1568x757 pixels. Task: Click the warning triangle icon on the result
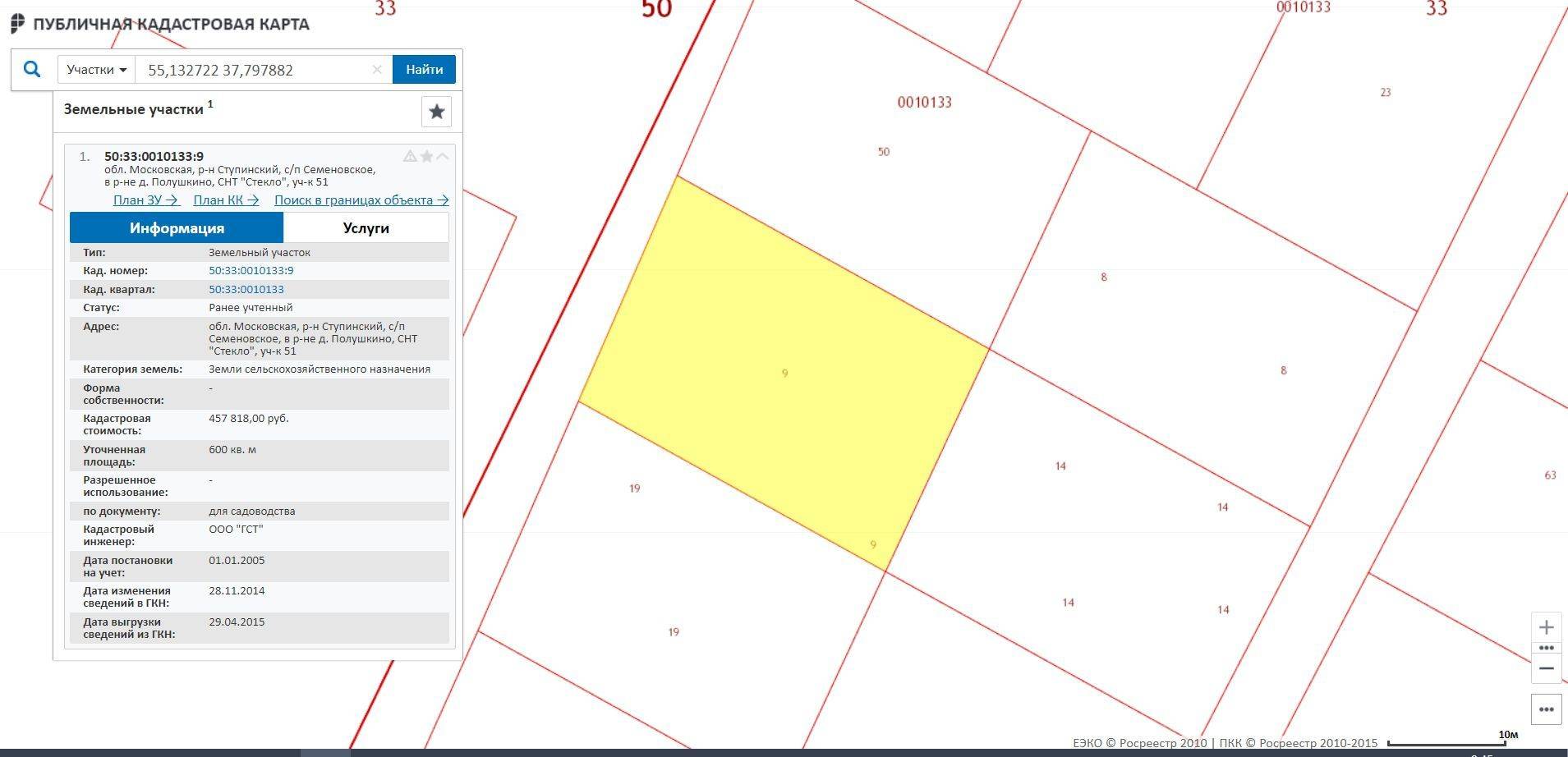(x=410, y=156)
